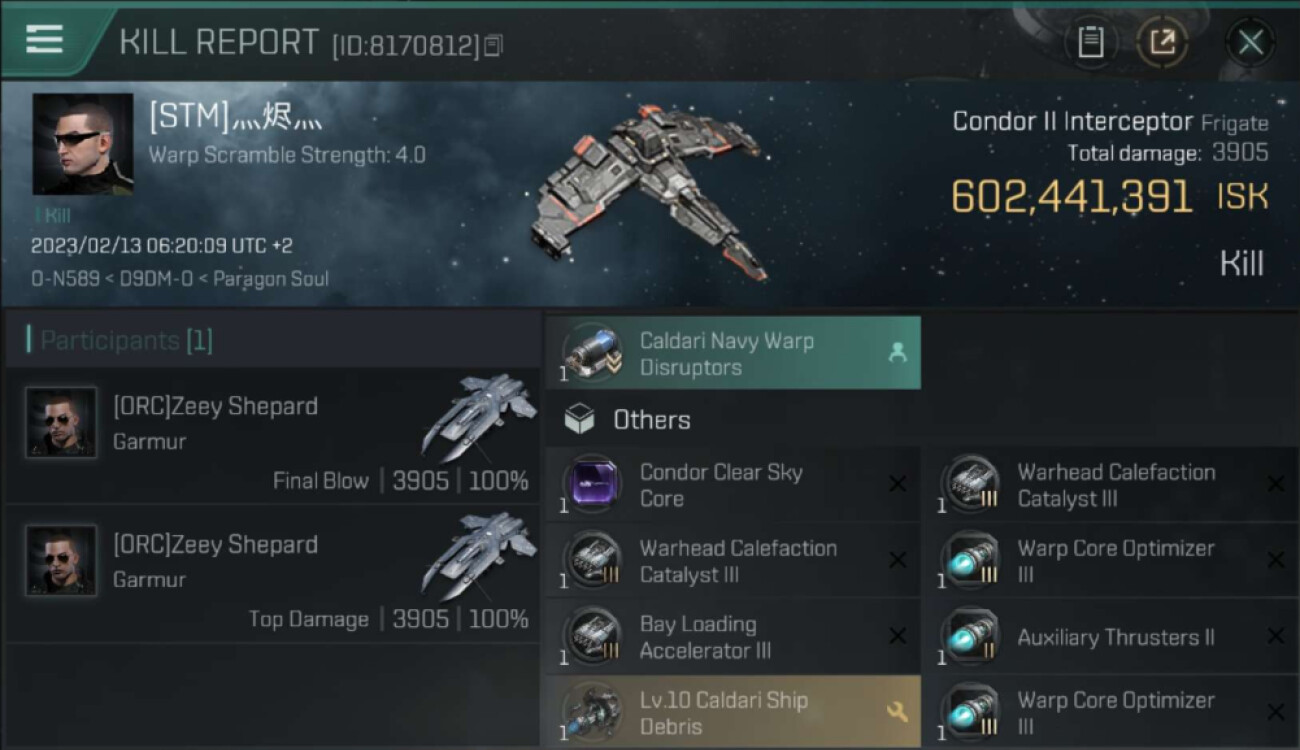Select Caldari Navy Warp Disruptors item
This screenshot has width=1300, height=750.
733,353
